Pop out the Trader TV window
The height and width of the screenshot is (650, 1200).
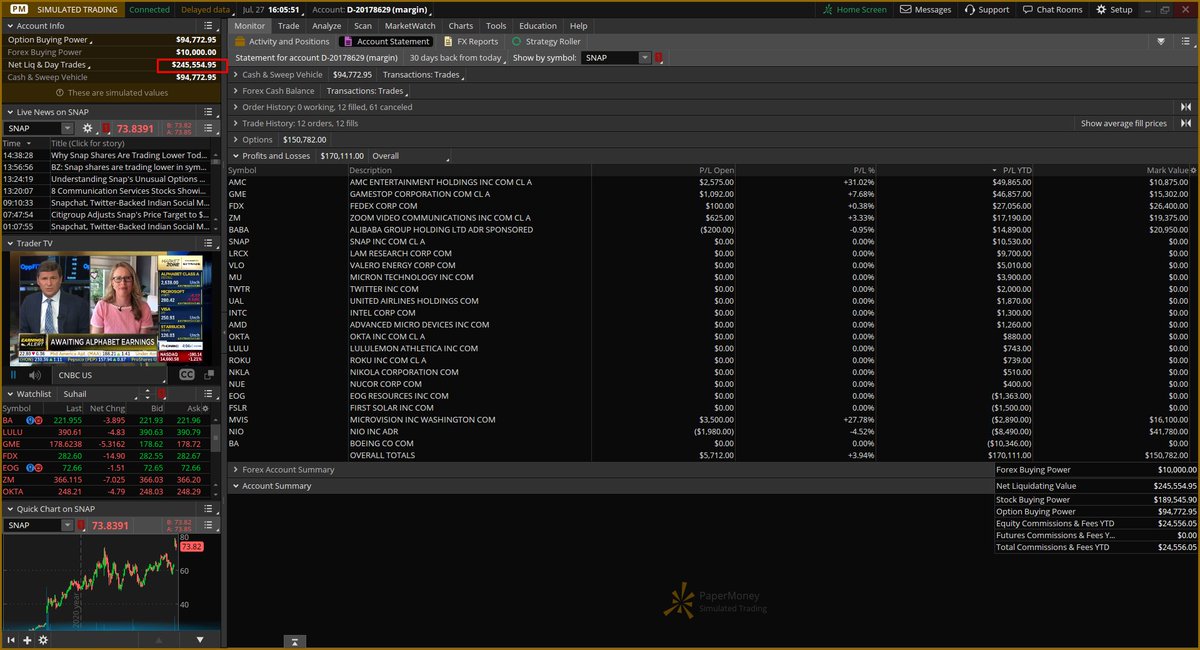[209, 375]
